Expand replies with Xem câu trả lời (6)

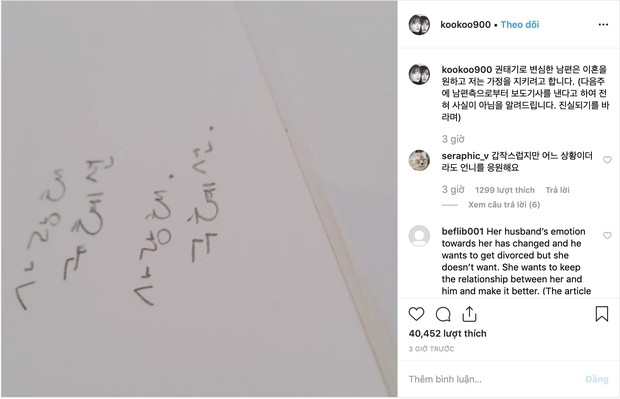(x=504, y=204)
